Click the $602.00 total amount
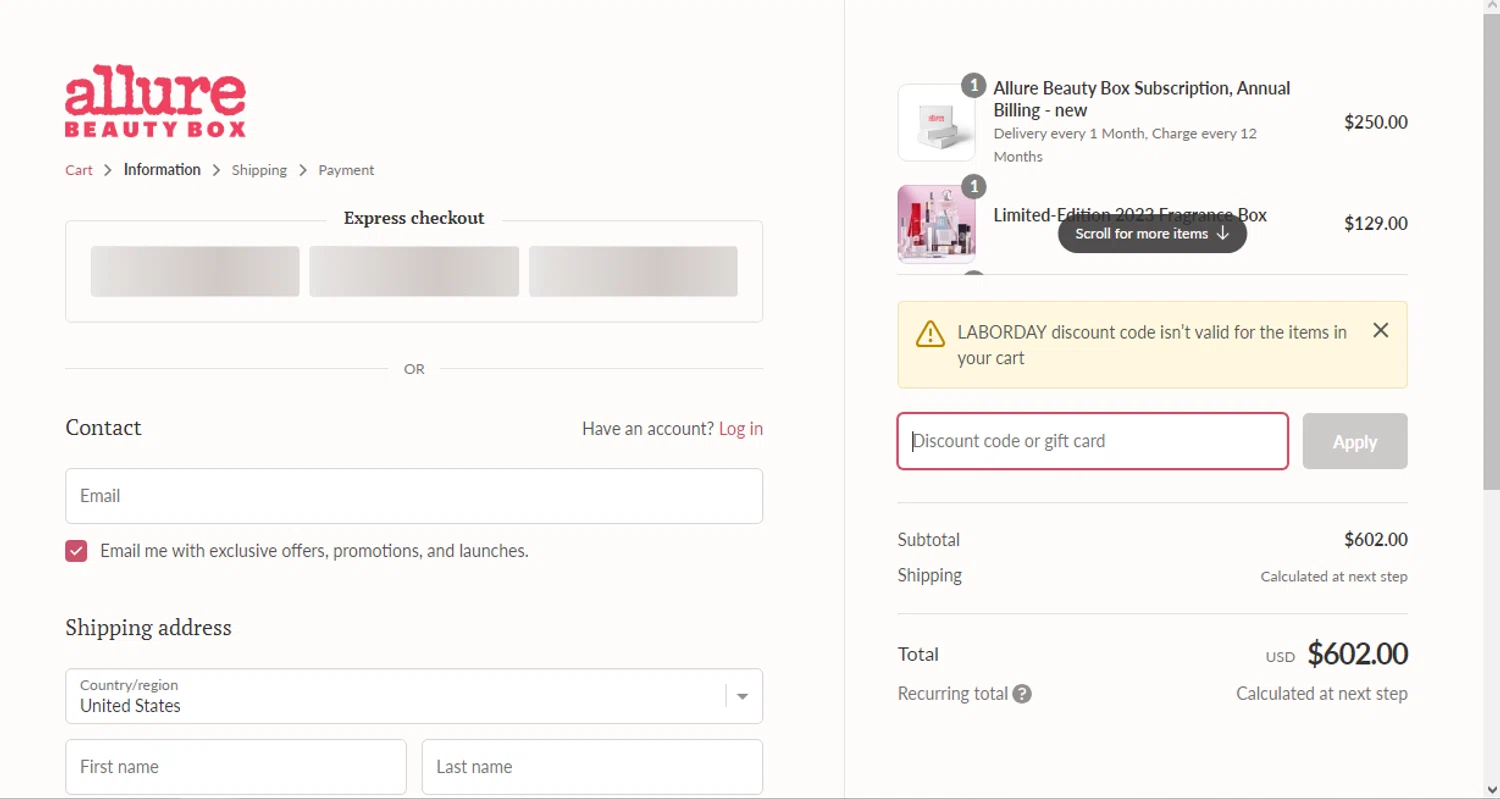1500x799 pixels. click(x=1357, y=654)
